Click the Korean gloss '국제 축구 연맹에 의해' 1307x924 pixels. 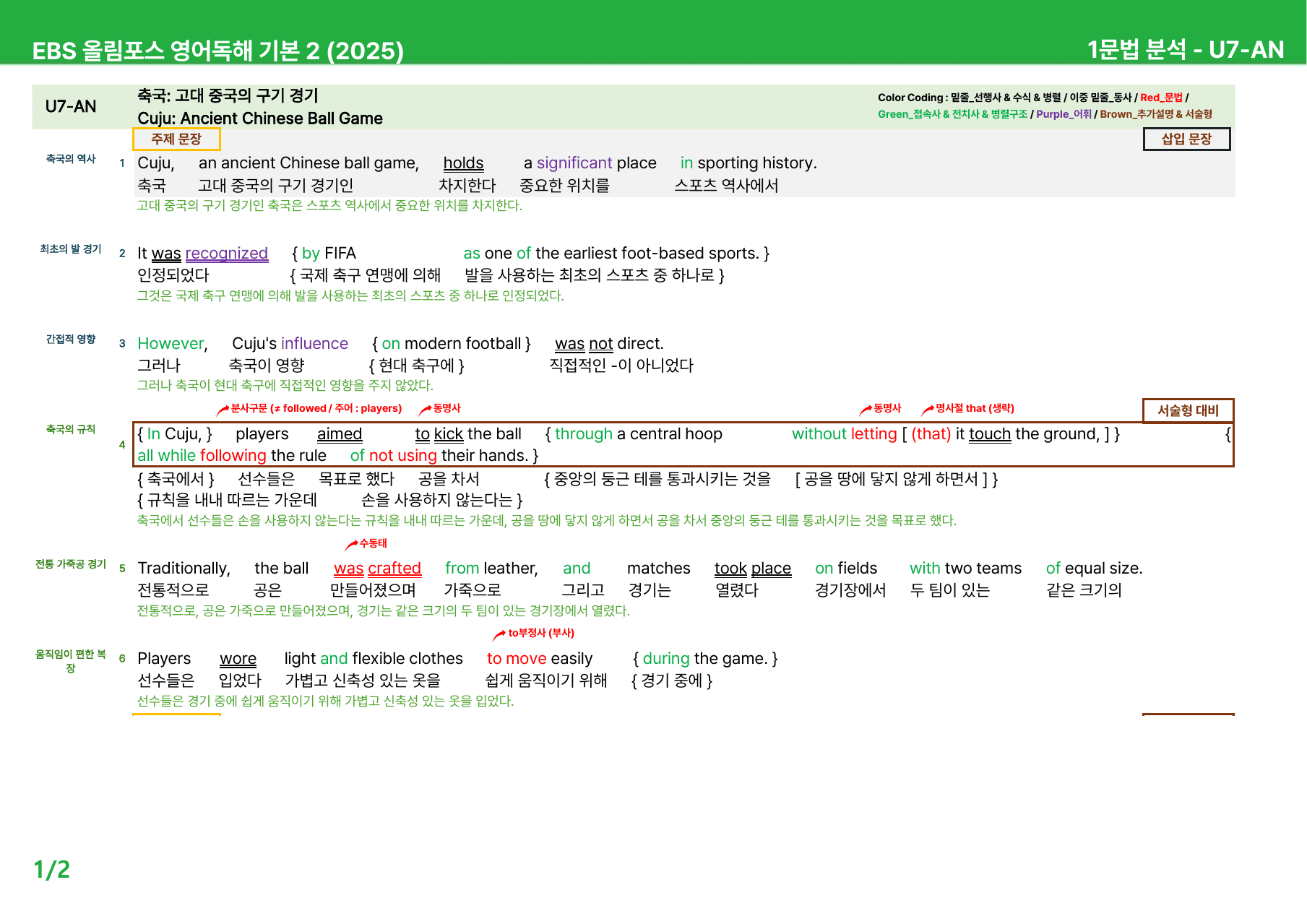click(370, 275)
